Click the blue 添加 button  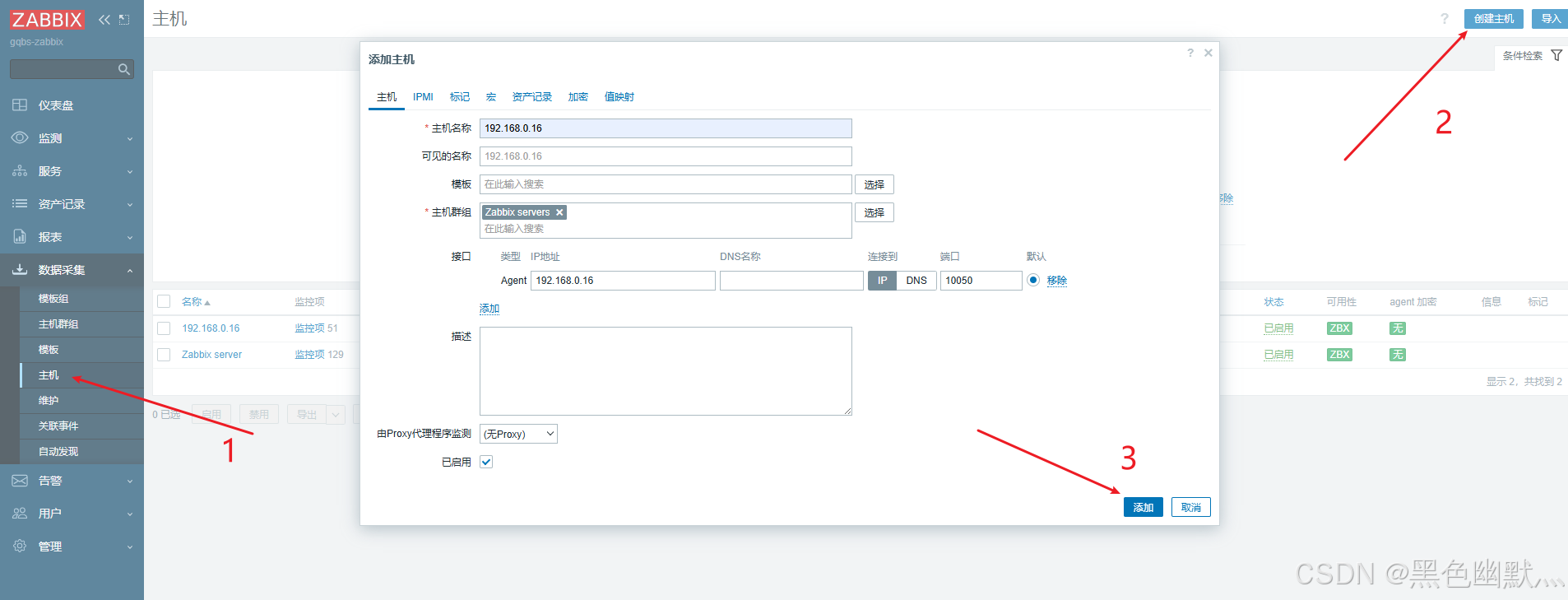tap(1144, 507)
